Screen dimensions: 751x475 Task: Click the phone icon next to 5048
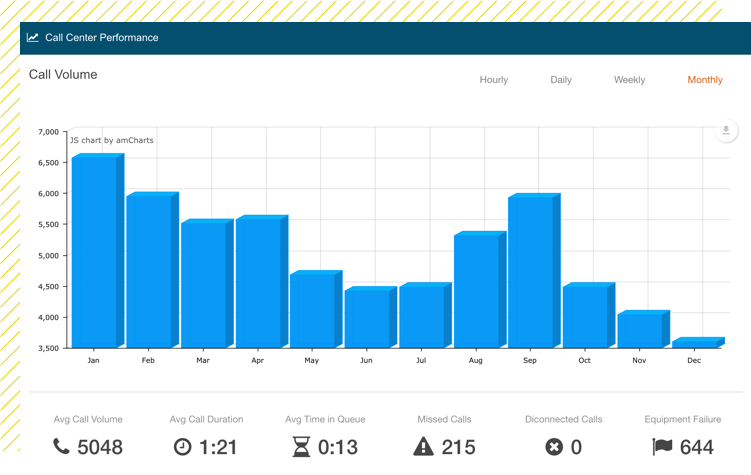[x=61, y=447]
